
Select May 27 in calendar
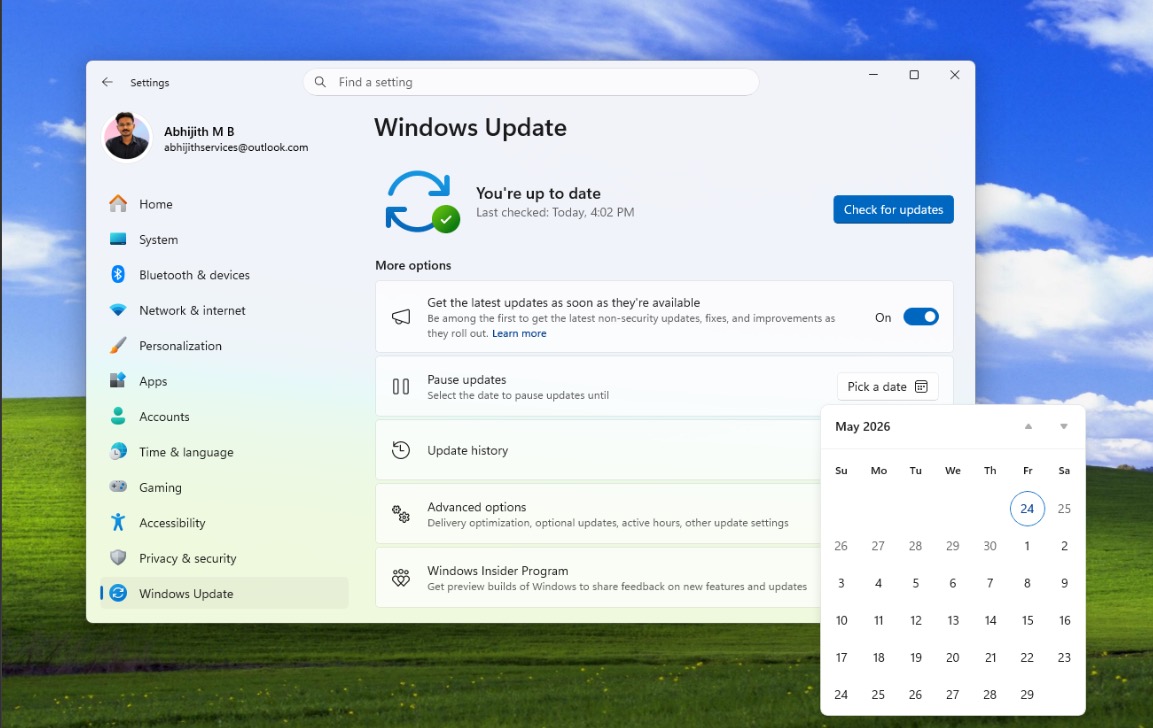click(952, 694)
